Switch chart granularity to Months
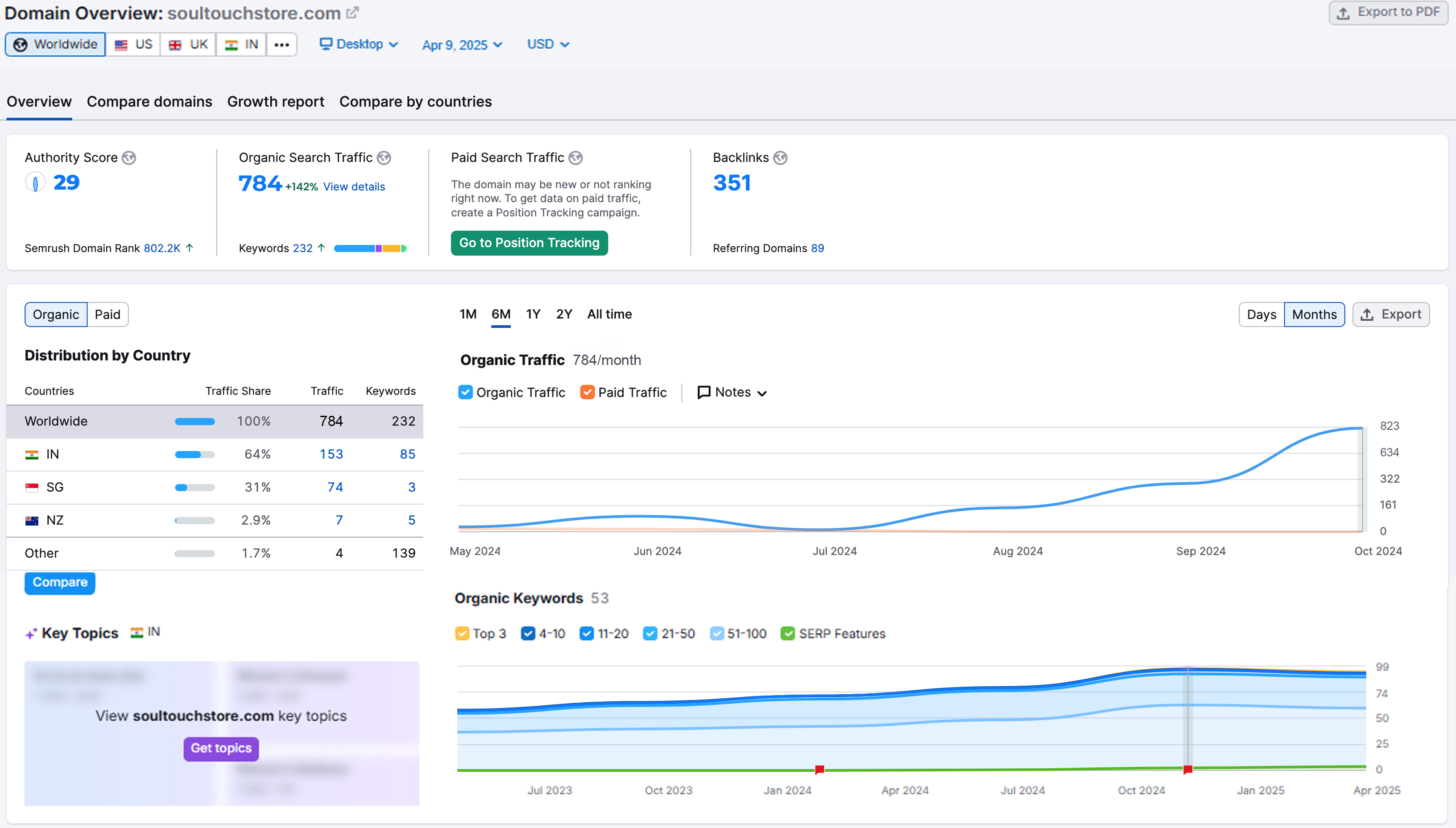This screenshot has height=828, width=1456. [1314, 315]
